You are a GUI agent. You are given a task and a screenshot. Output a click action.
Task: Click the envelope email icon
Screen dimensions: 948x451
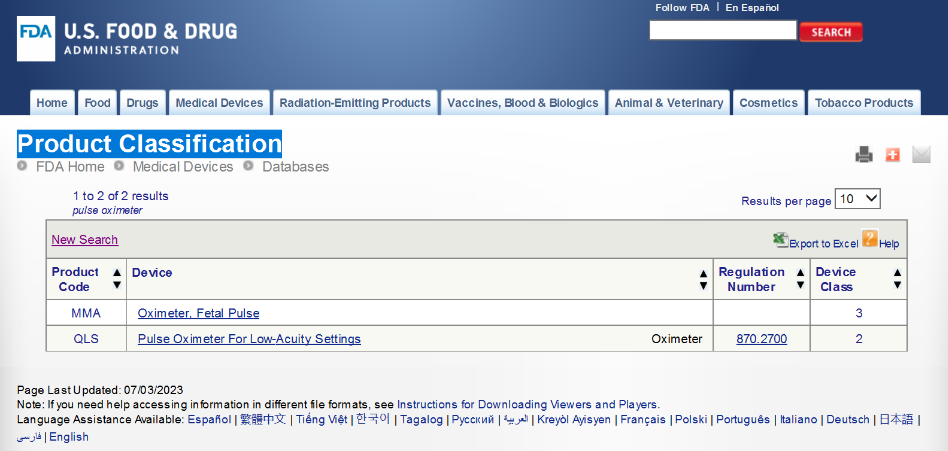point(921,154)
